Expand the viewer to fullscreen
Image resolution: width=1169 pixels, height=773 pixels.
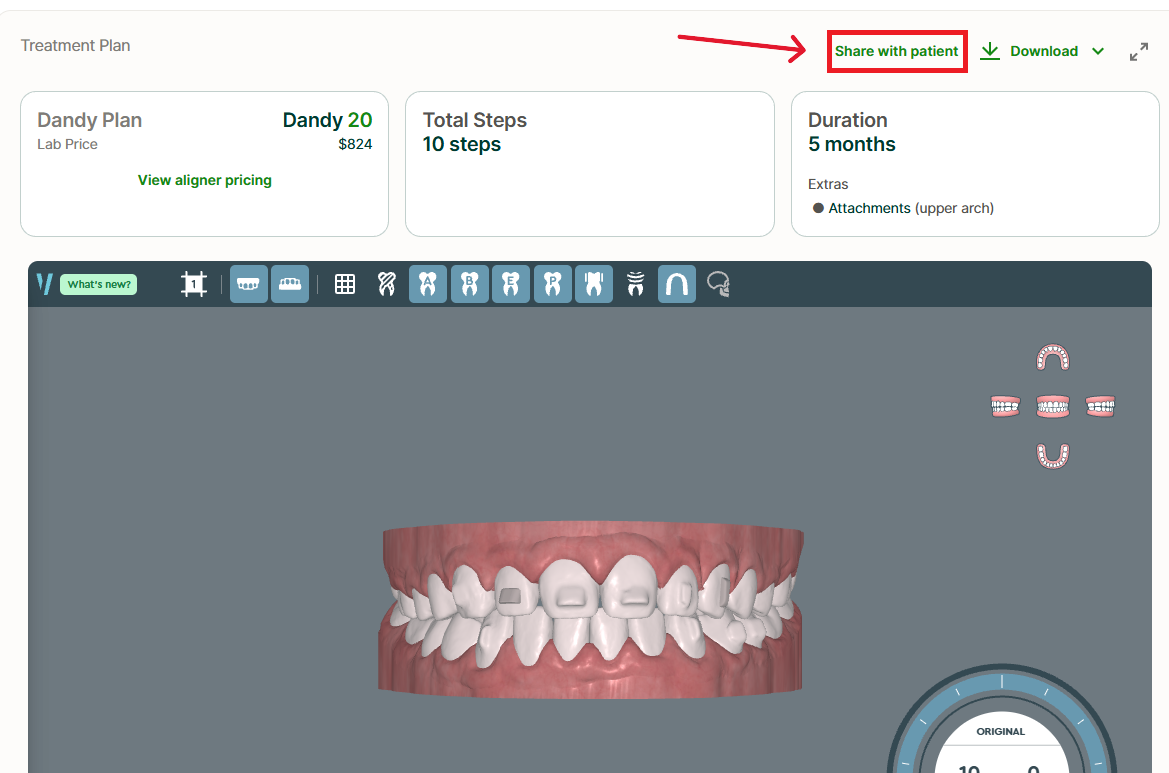click(1138, 52)
